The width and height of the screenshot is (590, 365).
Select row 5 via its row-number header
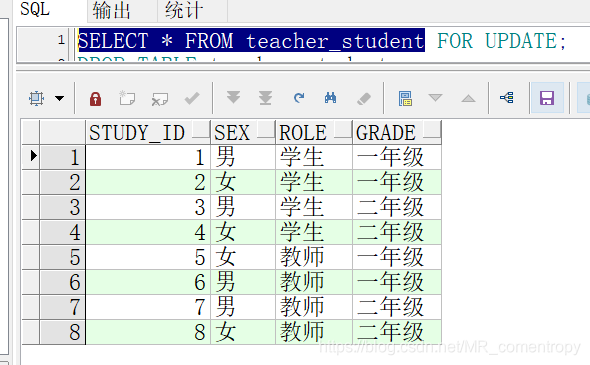62,257
